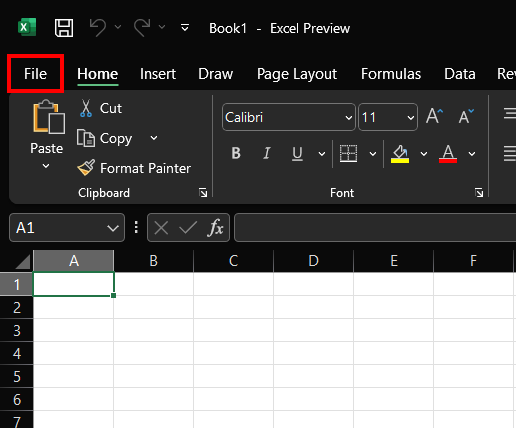Select row 6 header

pos(16,399)
